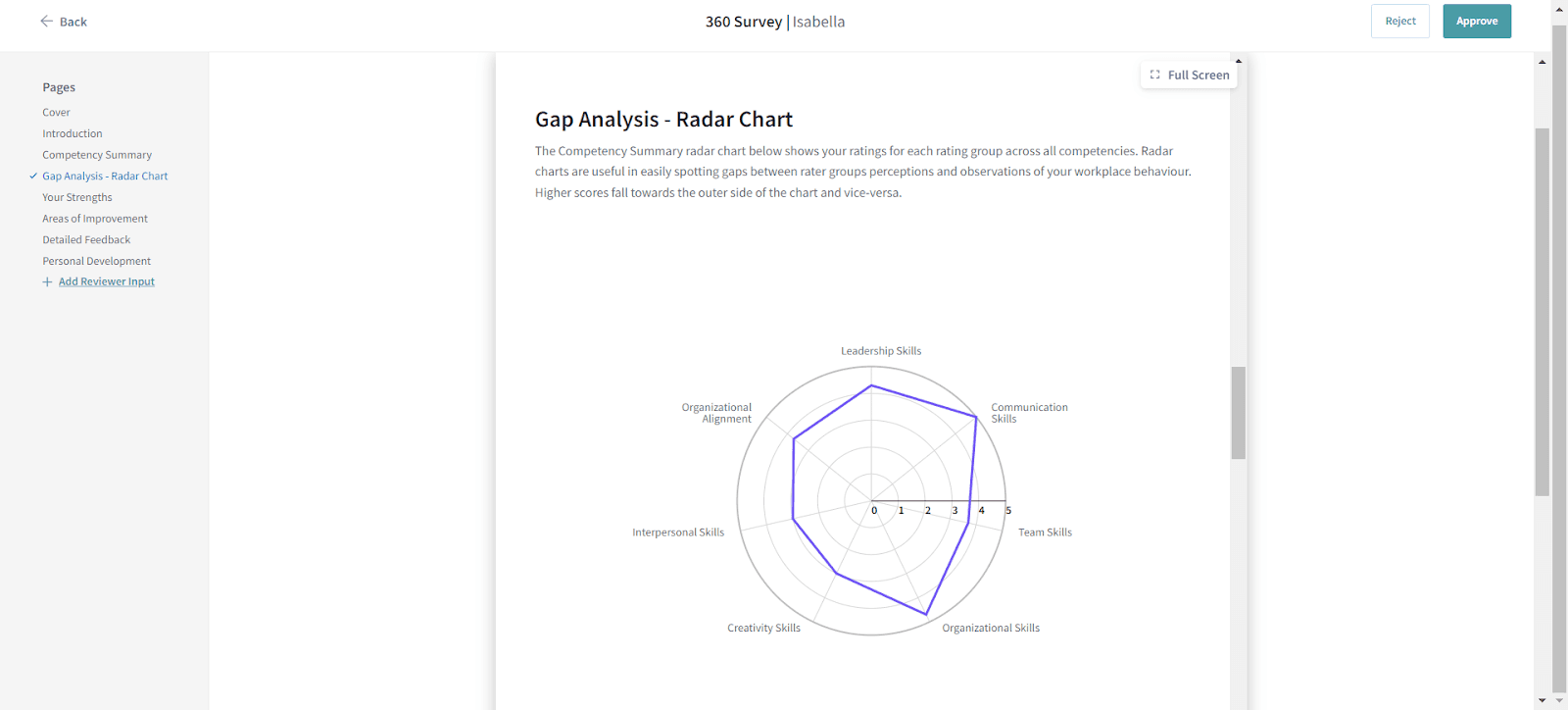Open the Add Reviewer Input link
The height and width of the screenshot is (710, 1568).
coord(107,282)
